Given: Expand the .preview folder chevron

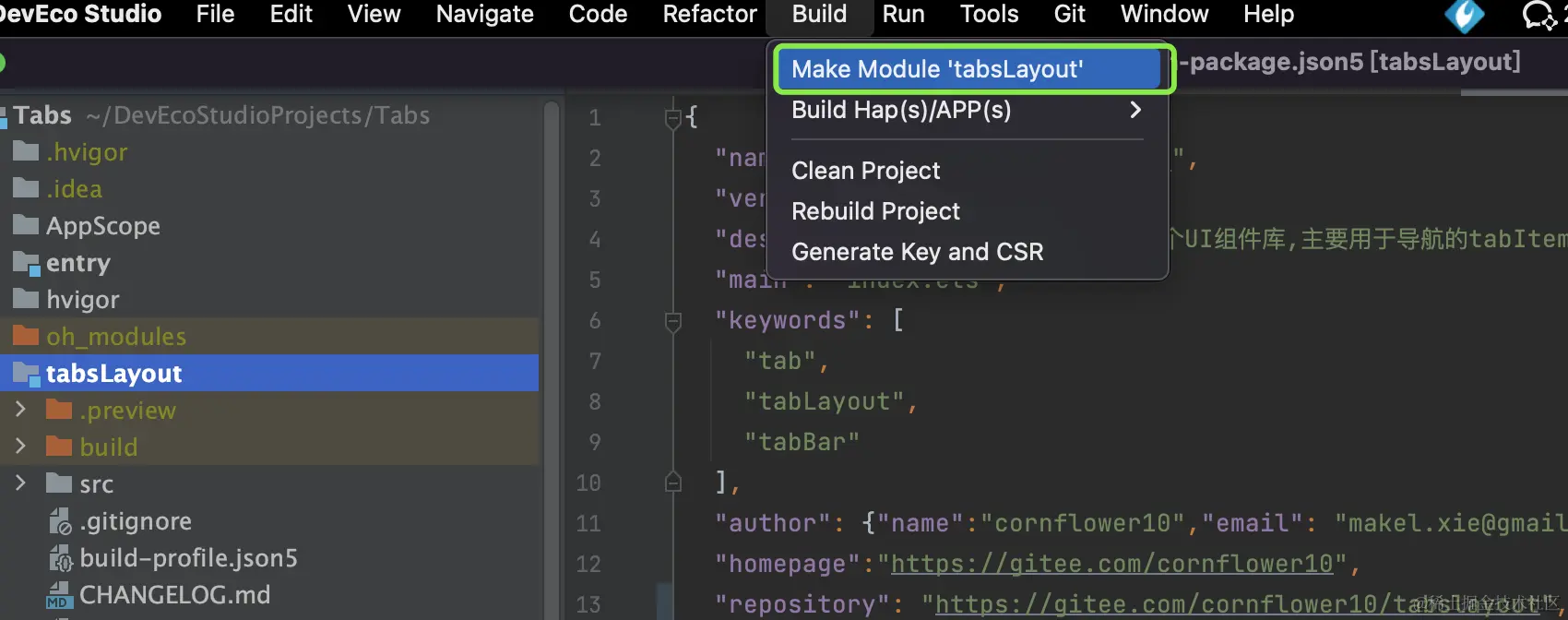Looking at the screenshot, I should pos(20,410).
